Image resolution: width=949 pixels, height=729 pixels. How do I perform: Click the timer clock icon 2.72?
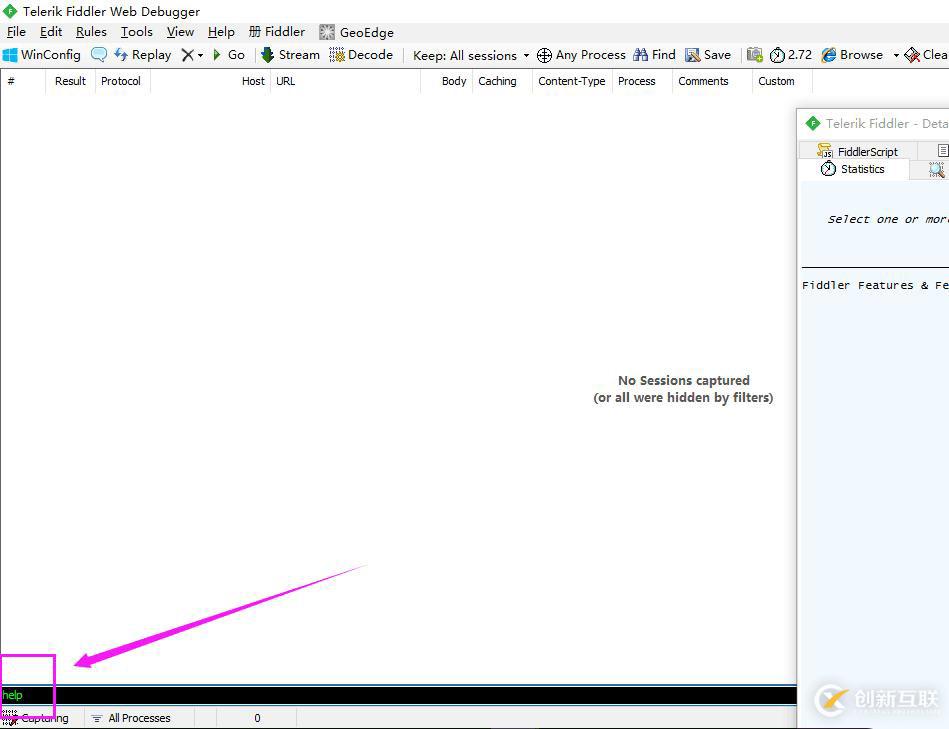coord(790,55)
